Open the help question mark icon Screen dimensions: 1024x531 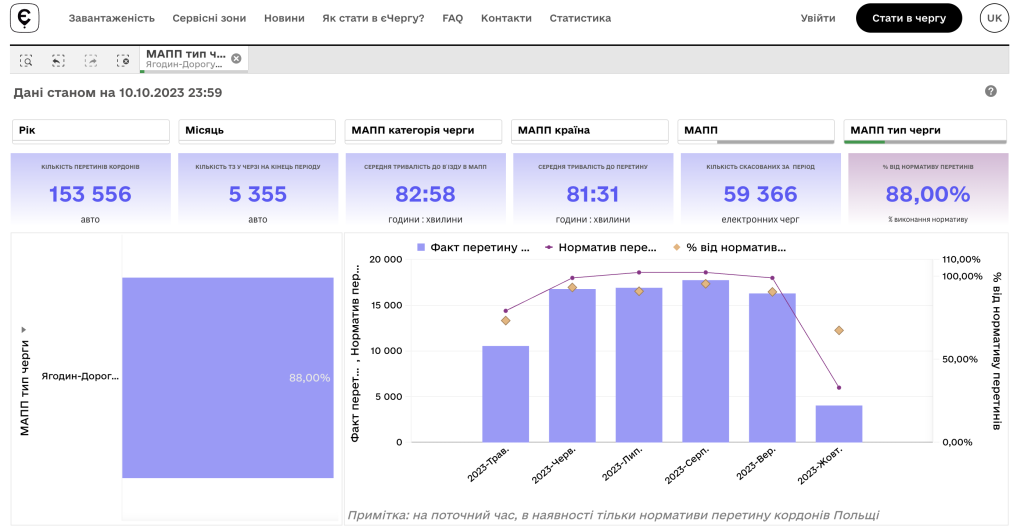click(x=991, y=91)
